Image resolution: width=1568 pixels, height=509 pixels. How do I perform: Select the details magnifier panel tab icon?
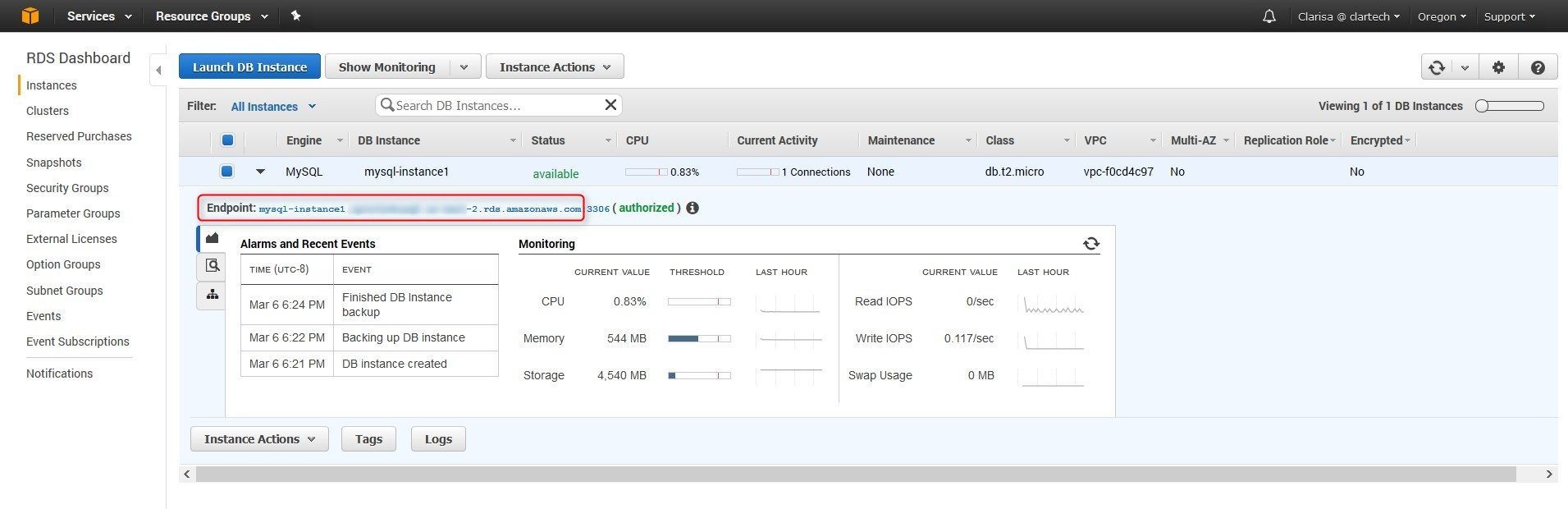coord(212,266)
